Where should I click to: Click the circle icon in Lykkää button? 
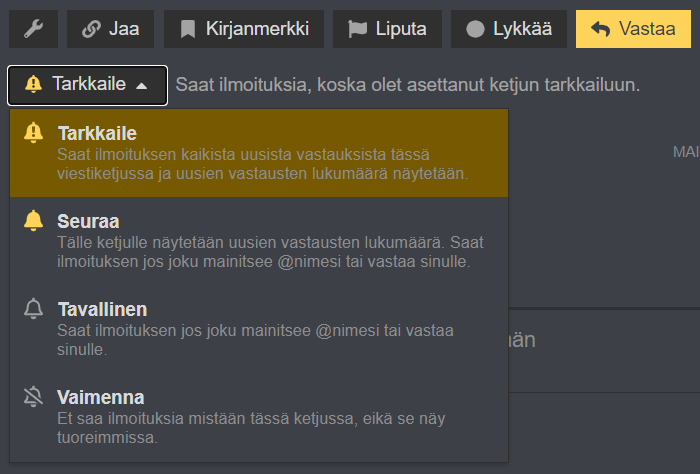click(475, 29)
